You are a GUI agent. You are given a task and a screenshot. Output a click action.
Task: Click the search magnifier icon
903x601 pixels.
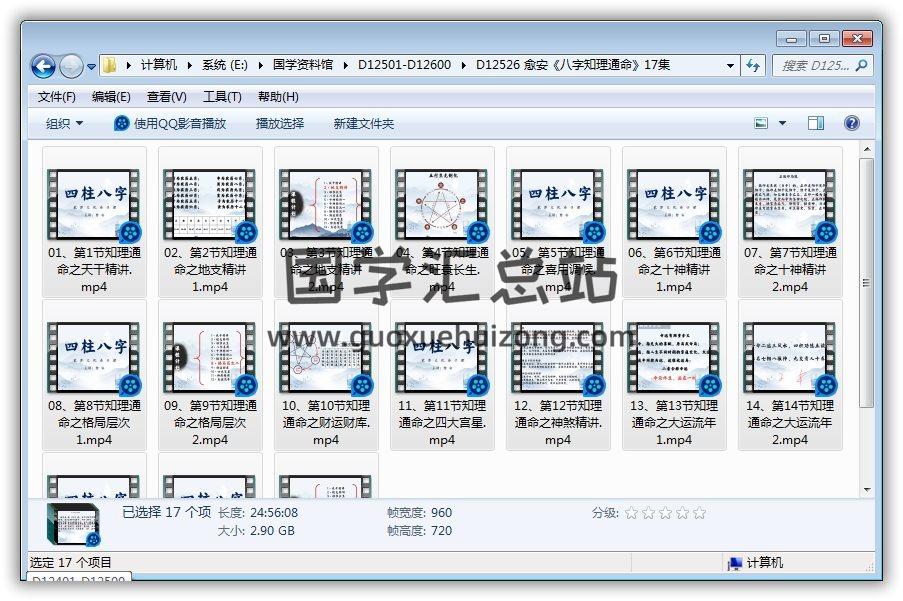pyautogui.click(x=861, y=66)
